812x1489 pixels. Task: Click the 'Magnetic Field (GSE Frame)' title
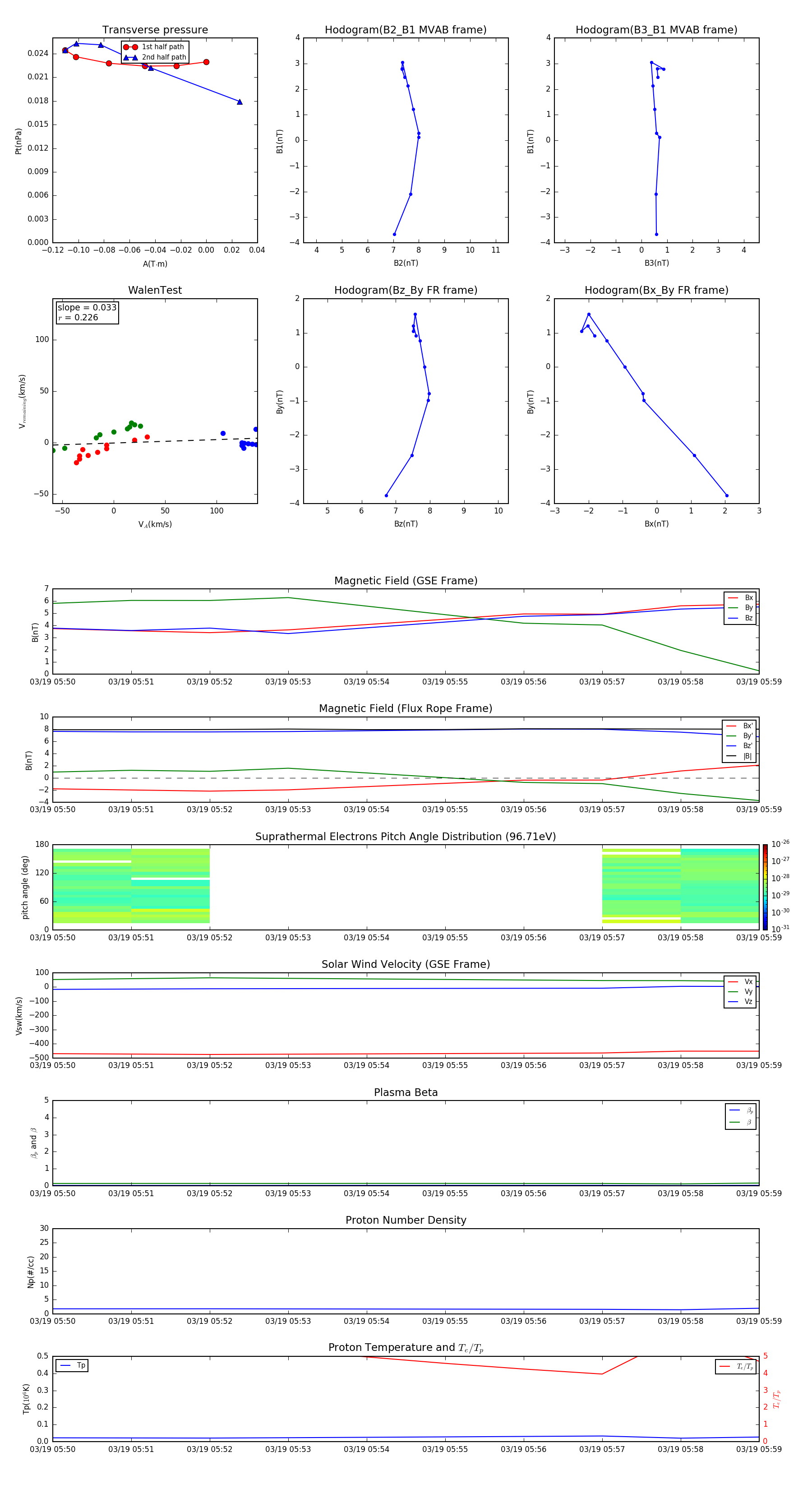pyautogui.click(x=406, y=581)
